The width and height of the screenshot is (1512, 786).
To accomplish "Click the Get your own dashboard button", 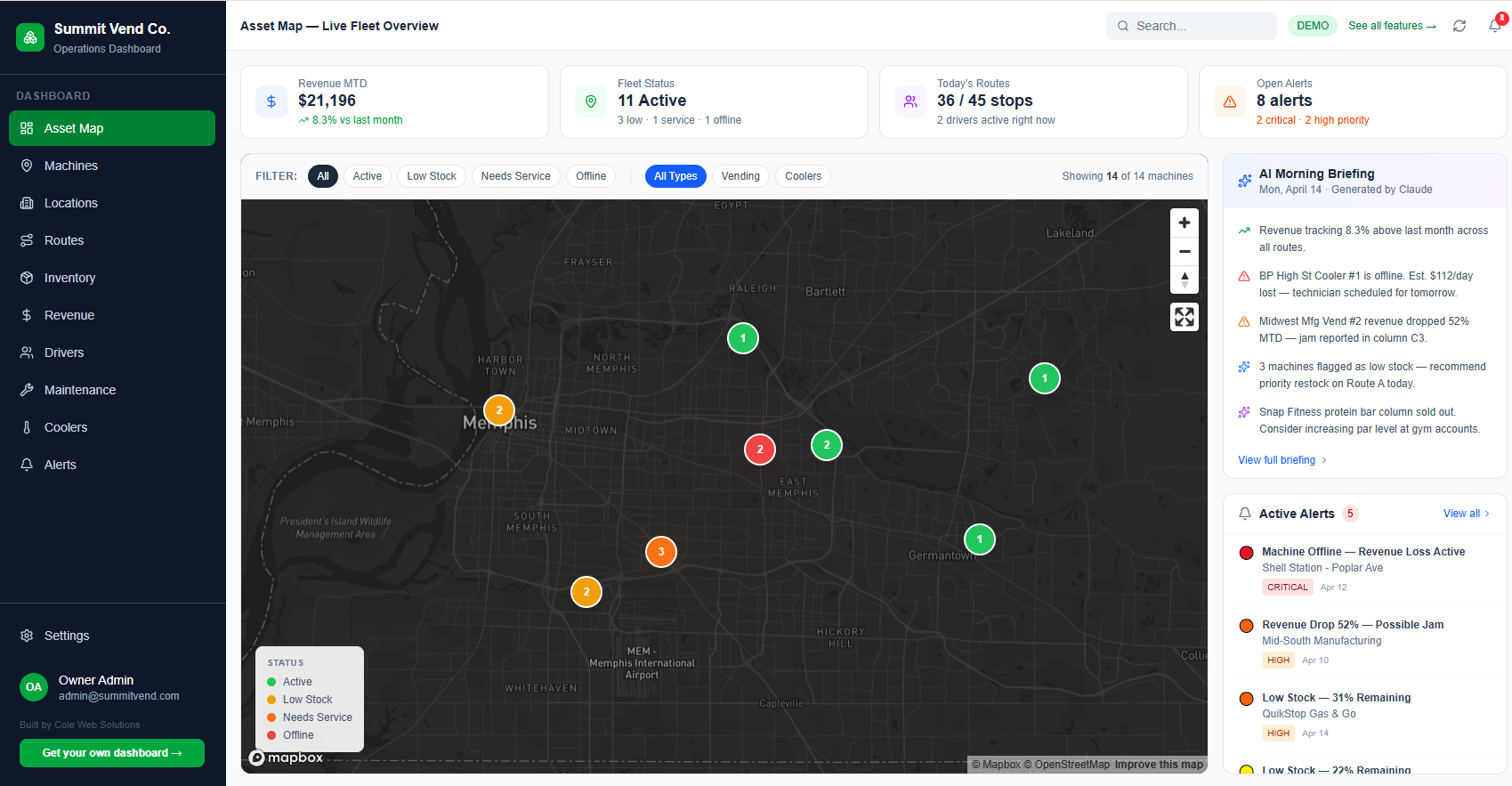I will pos(112,753).
